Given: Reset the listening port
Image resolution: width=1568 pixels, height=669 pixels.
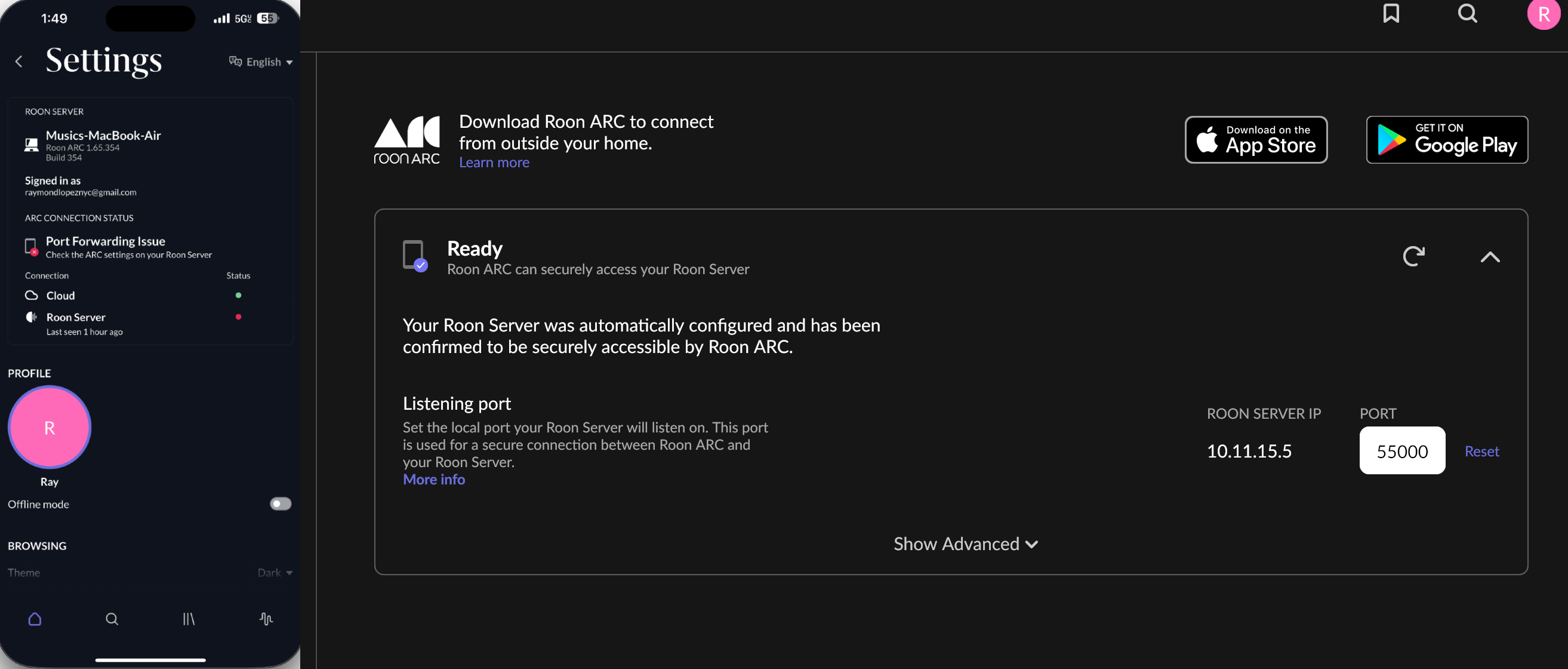Looking at the screenshot, I should (x=1481, y=451).
